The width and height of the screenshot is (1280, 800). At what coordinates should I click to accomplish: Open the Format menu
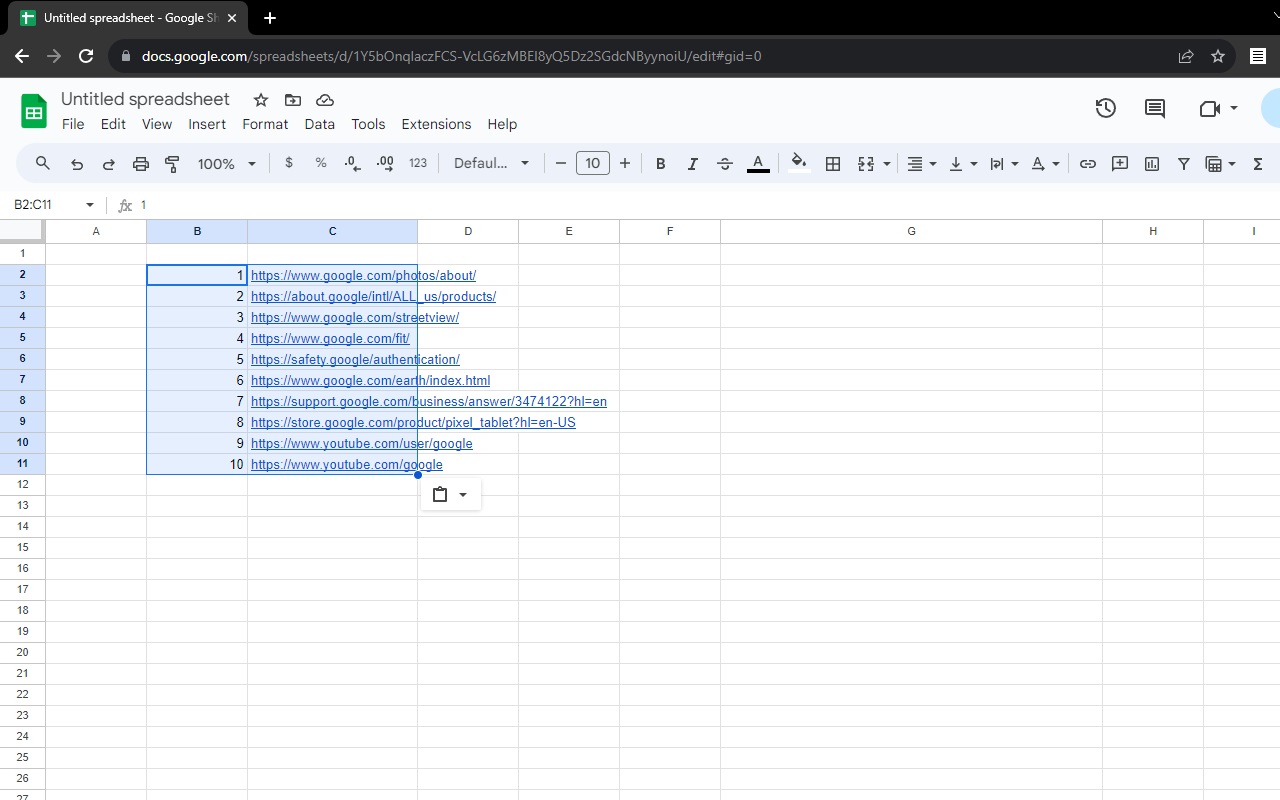click(x=265, y=124)
